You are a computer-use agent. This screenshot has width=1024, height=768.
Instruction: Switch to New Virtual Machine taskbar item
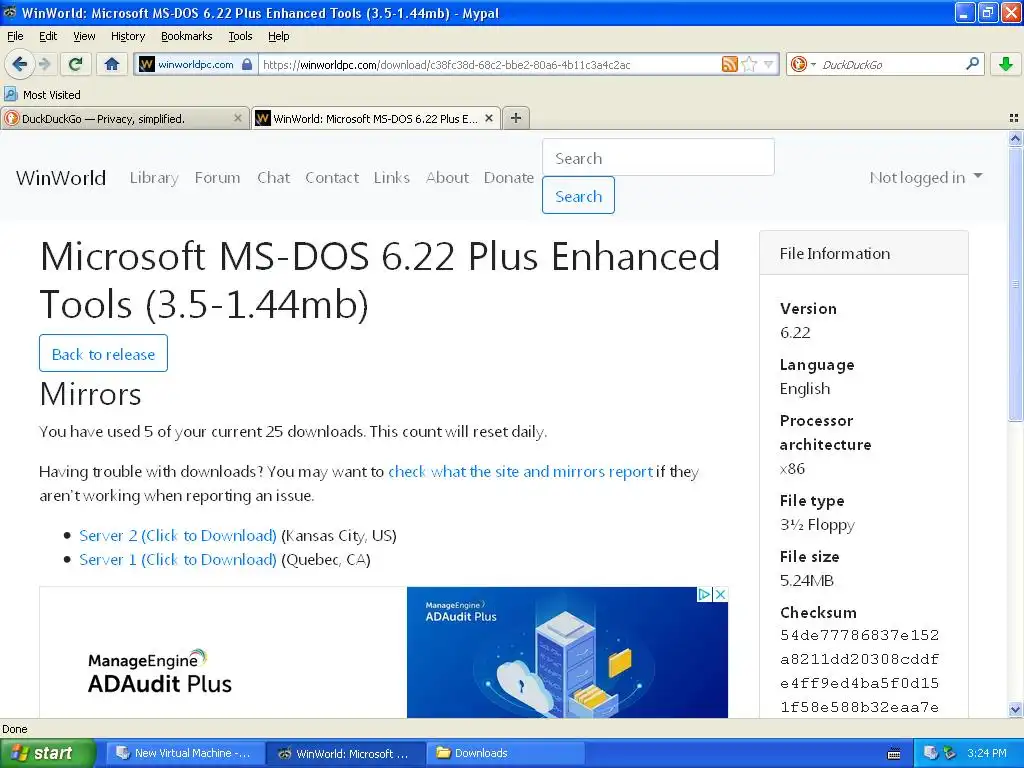coord(183,753)
